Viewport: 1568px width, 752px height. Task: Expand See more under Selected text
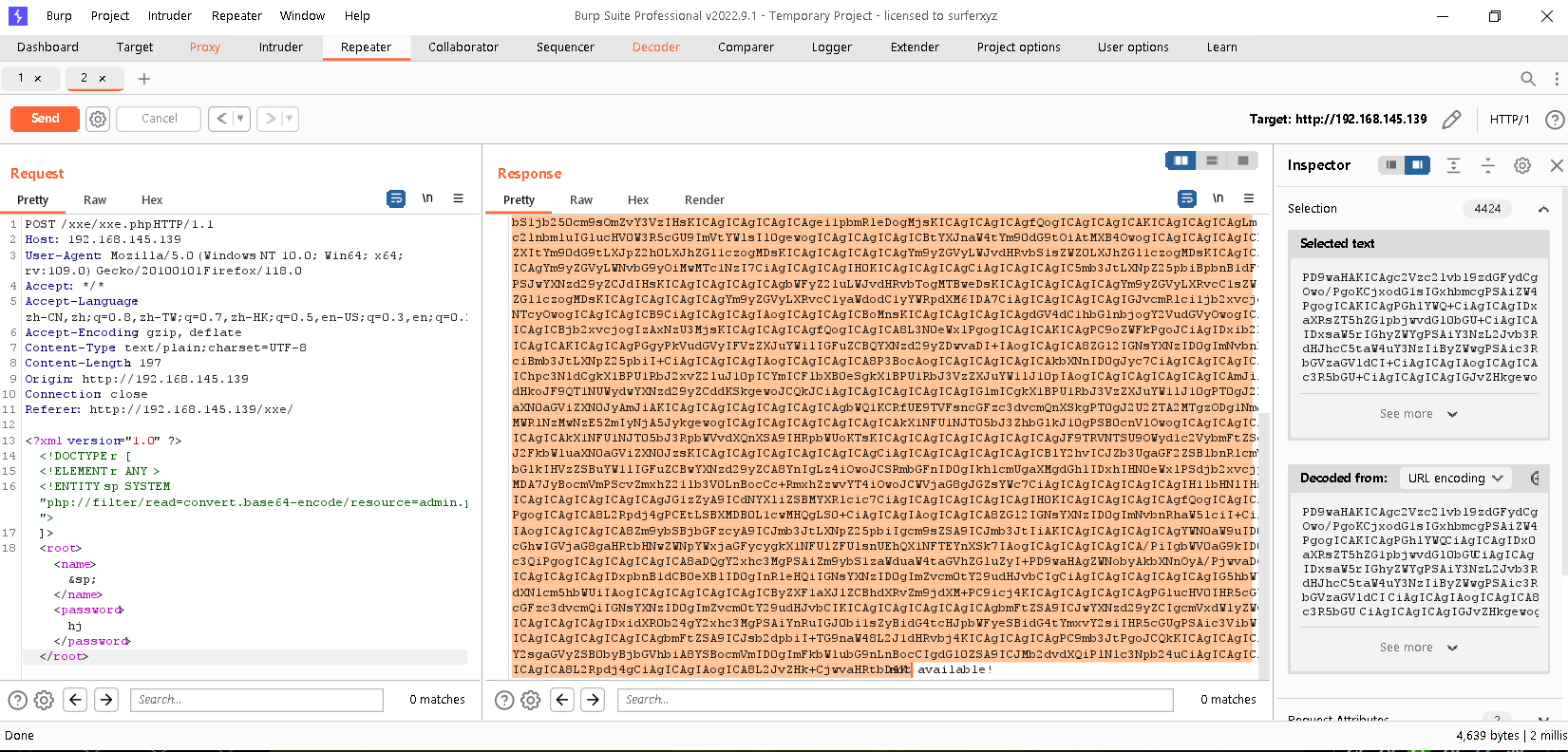click(1419, 414)
